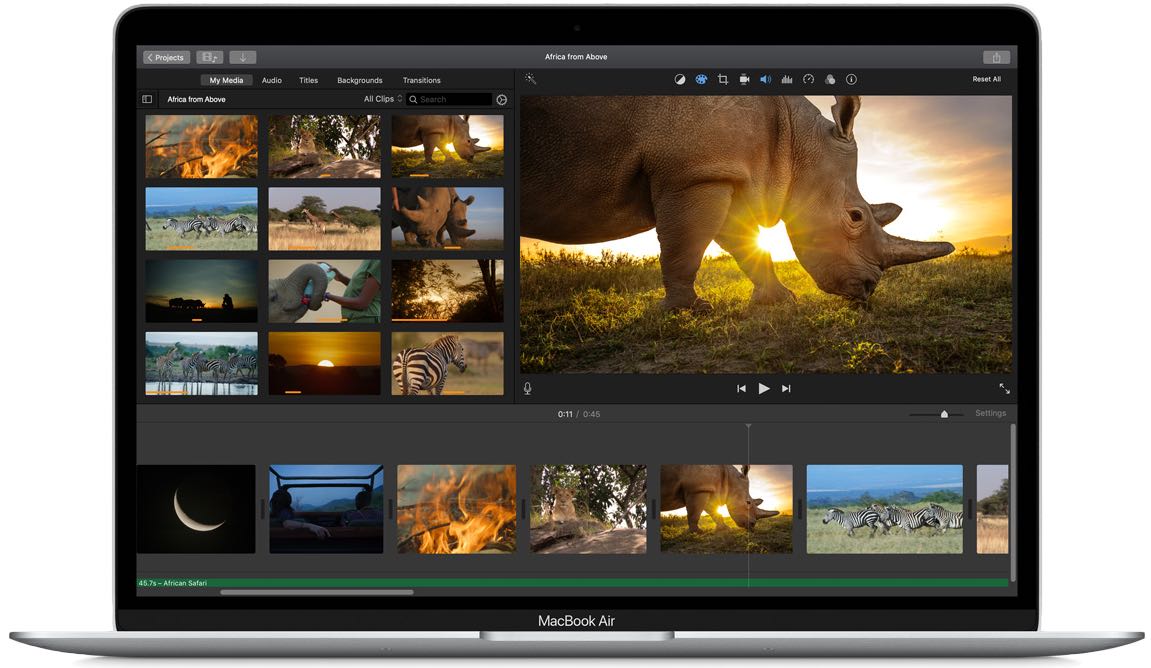Open the Transitions tab
Image resolution: width=1151 pixels, height=668 pixels.
click(421, 80)
